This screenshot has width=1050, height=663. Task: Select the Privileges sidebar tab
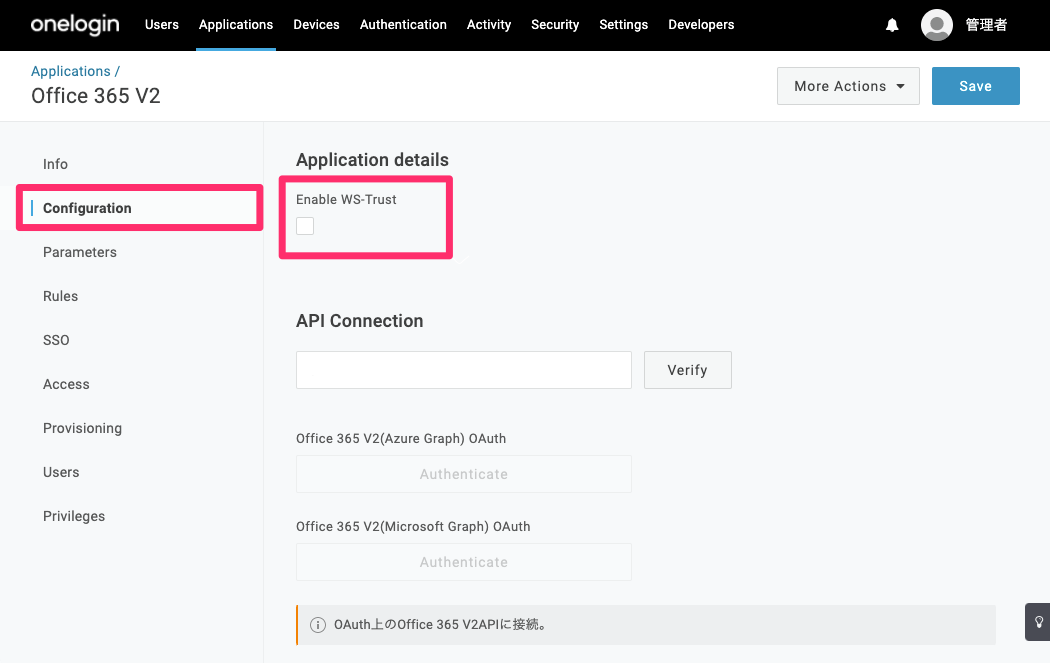pyautogui.click(x=74, y=516)
